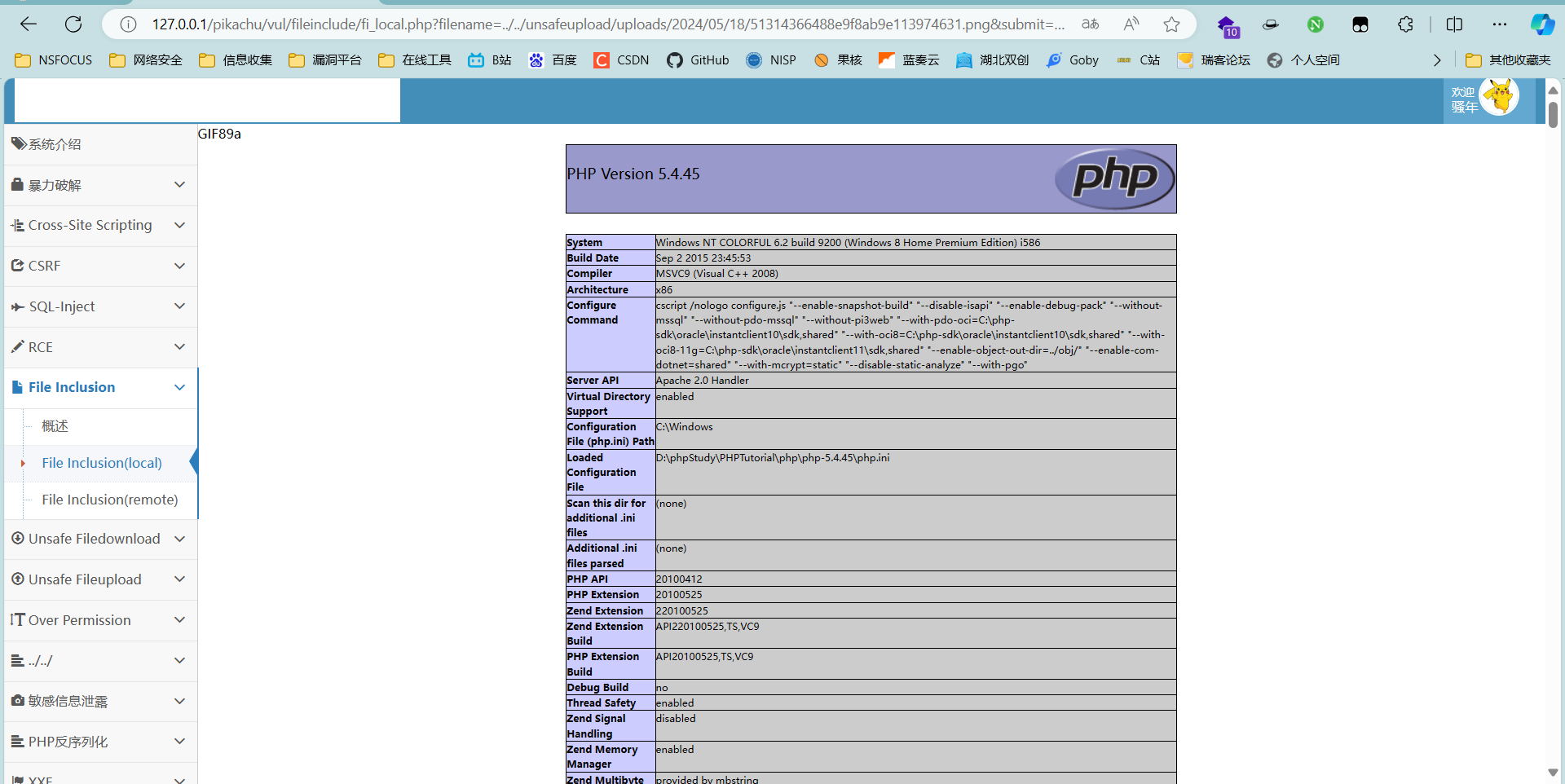Open the C站 bookmark
This screenshot has width=1565, height=784.
1138,60
